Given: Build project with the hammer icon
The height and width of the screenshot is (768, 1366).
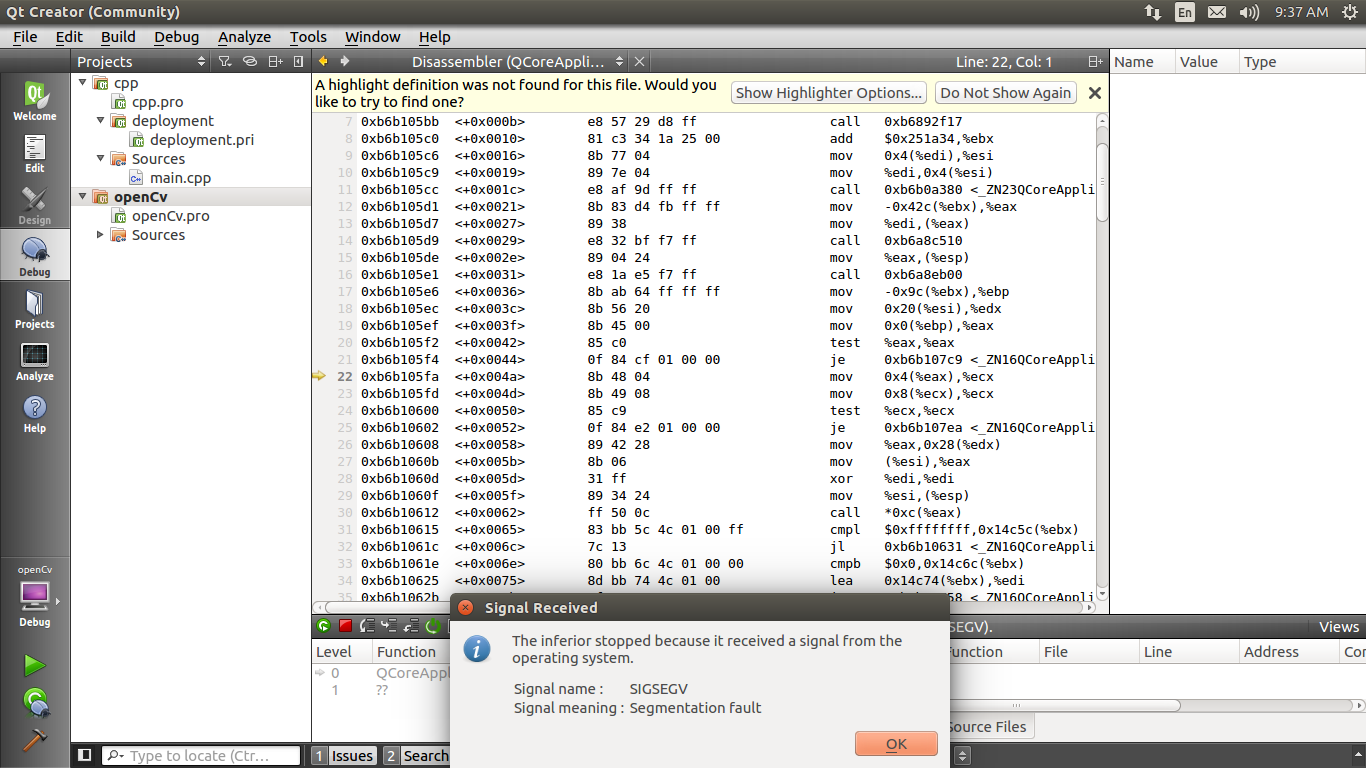Looking at the screenshot, I should tap(35, 739).
